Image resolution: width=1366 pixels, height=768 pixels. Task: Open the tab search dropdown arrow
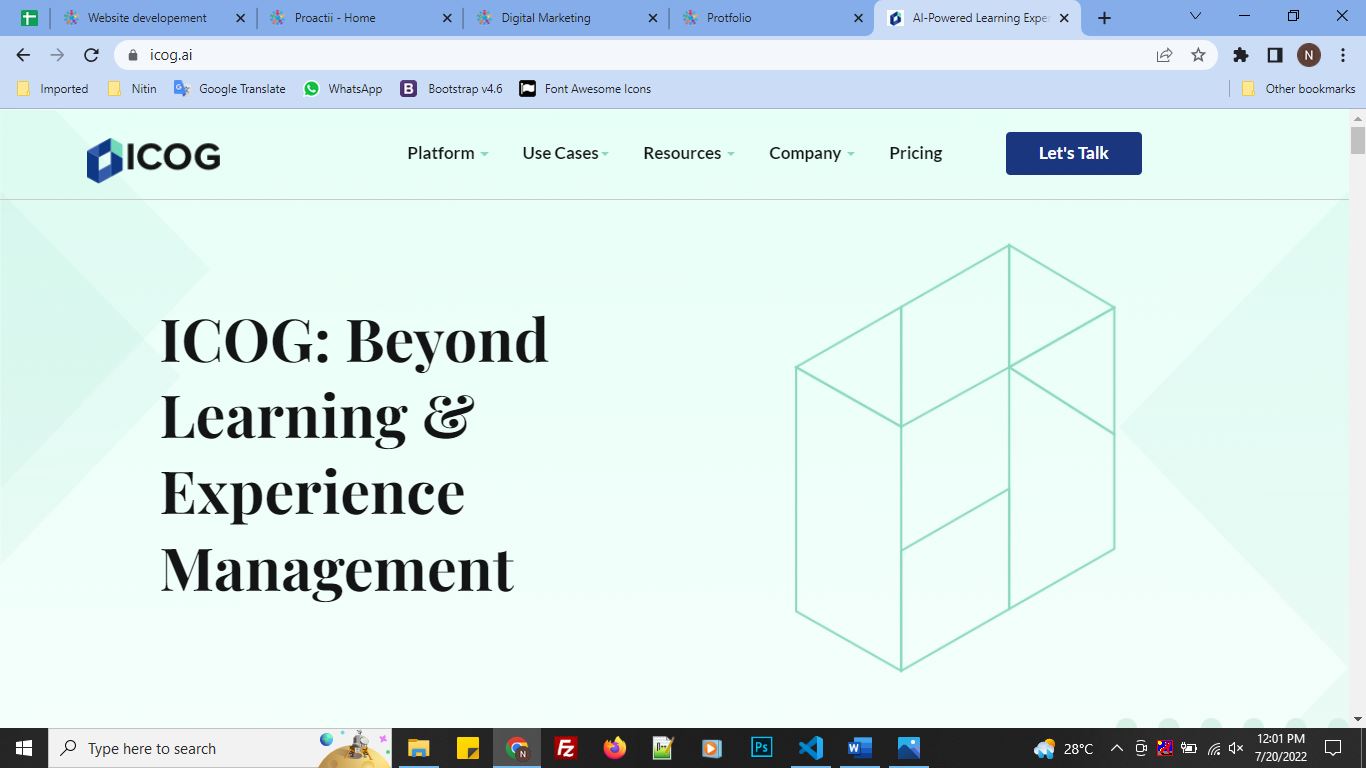(x=1195, y=17)
